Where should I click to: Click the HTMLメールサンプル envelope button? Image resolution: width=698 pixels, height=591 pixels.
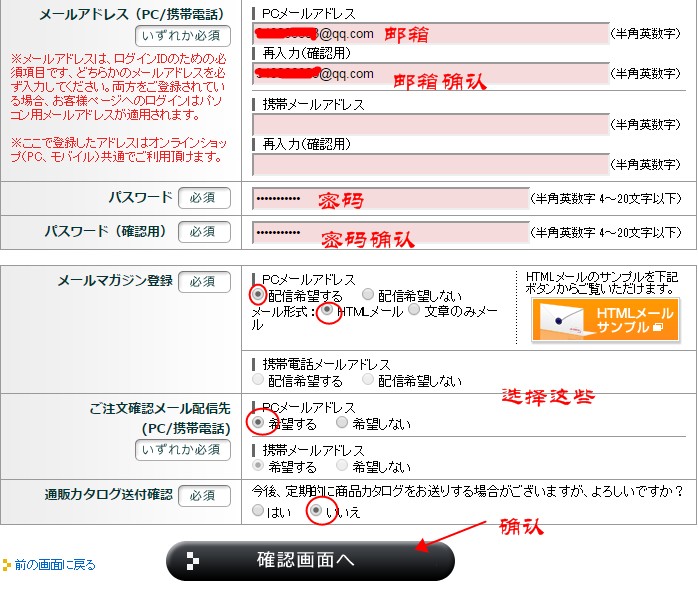click(x=605, y=320)
